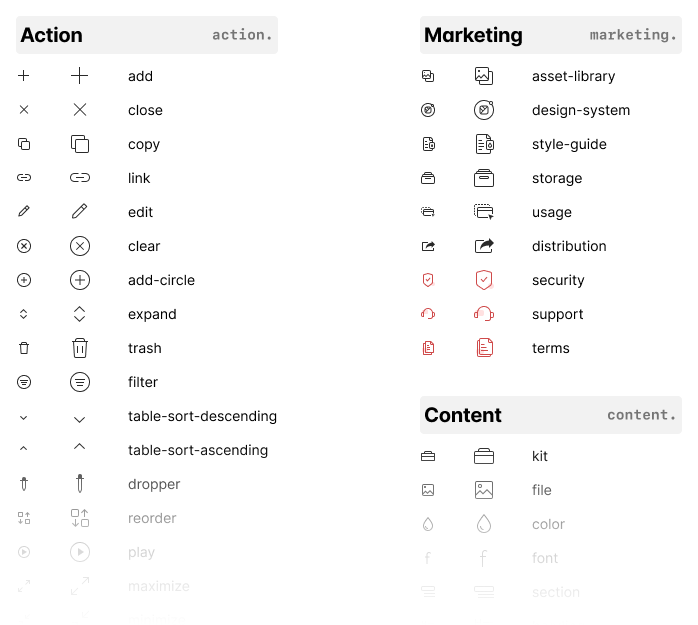
Task: Click the large expand chevrons icon
Action: [80, 314]
